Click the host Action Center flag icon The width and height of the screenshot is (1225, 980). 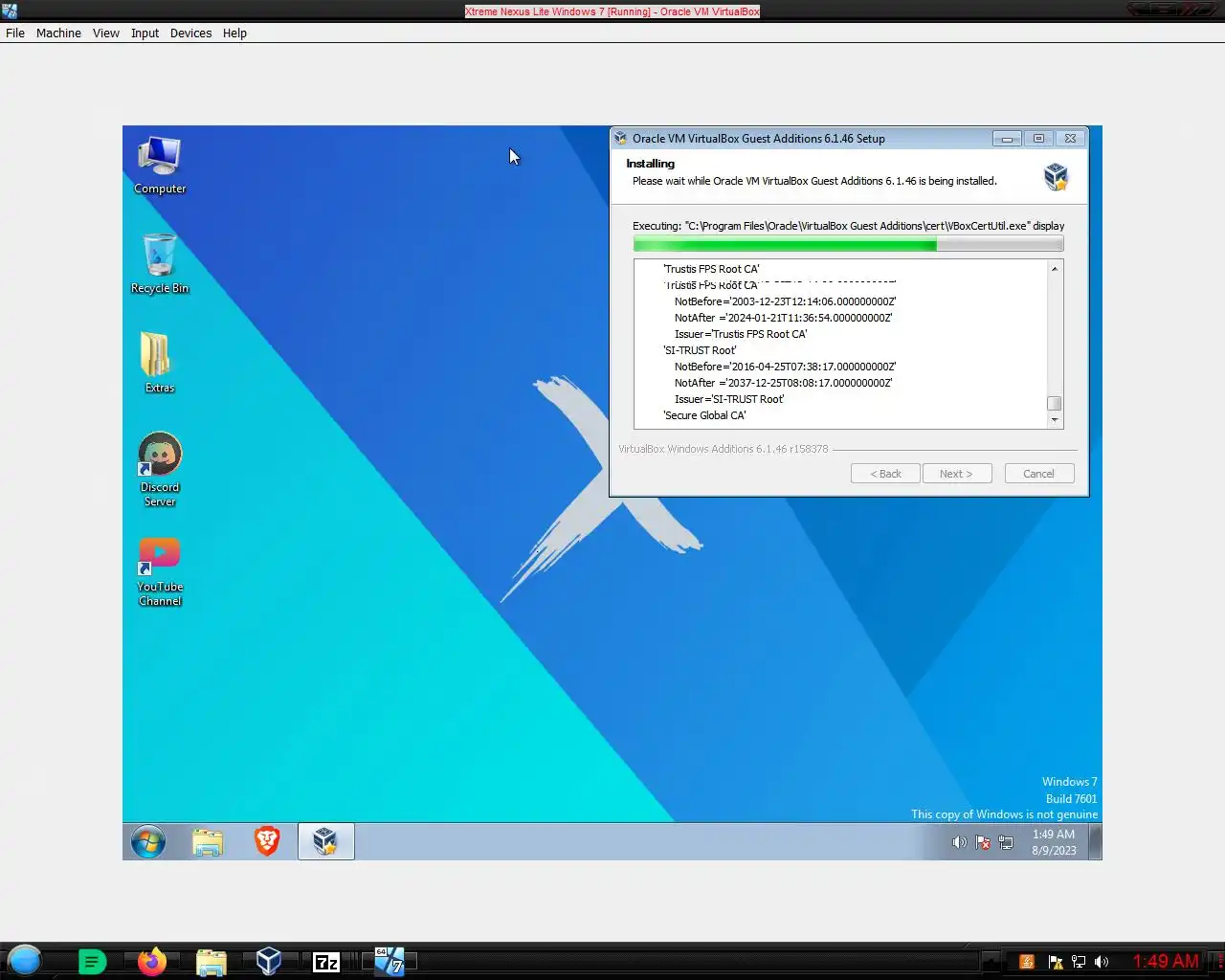coord(1056,962)
